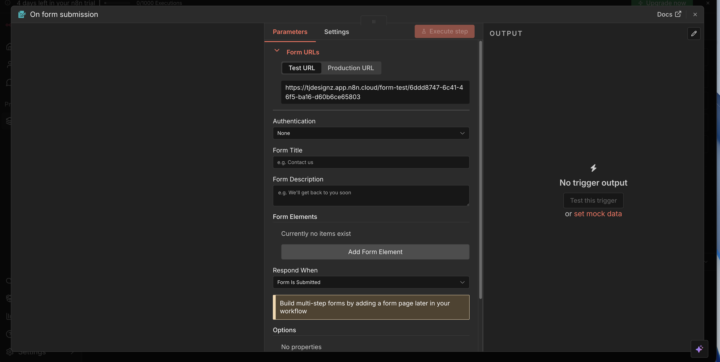This screenshot has width=720, height=362.
Task: Select the Test URL option
Action: [302, 68]
